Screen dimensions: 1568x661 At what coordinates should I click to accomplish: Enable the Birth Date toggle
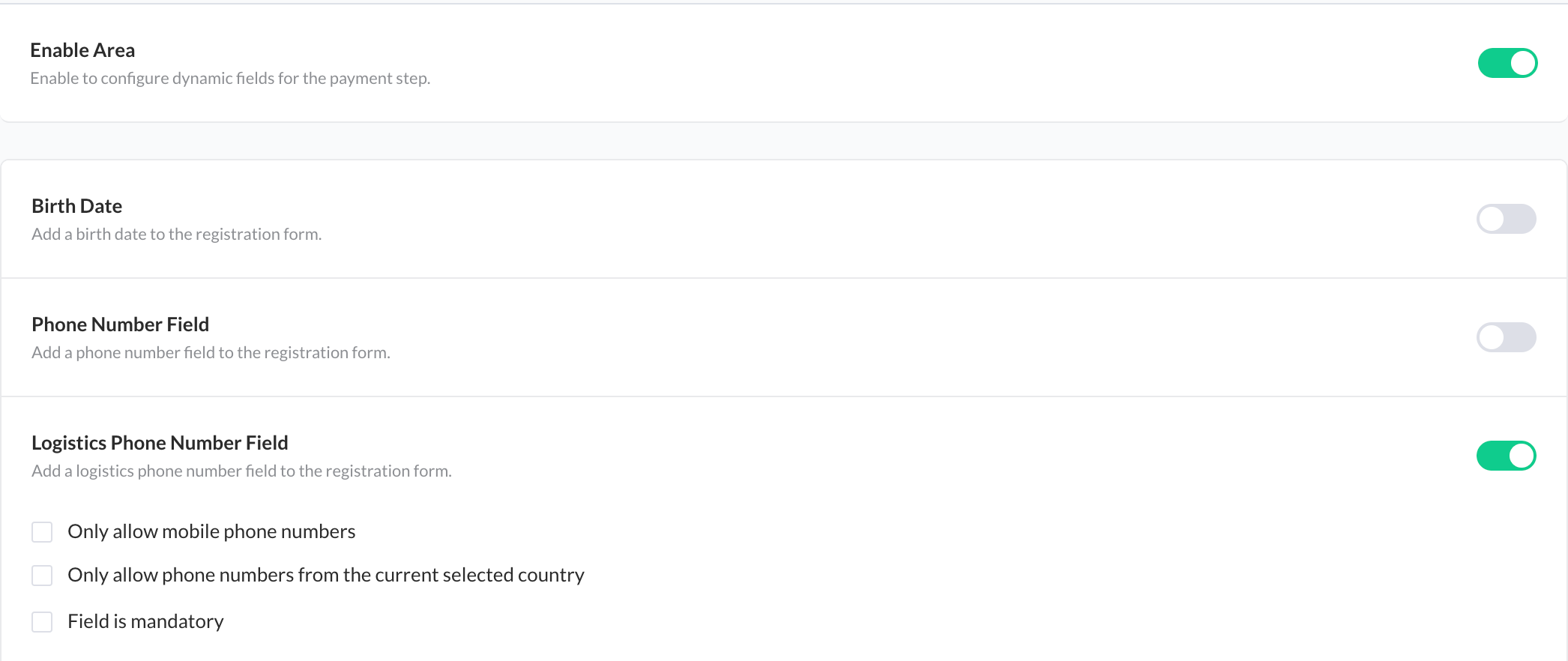1506,219
